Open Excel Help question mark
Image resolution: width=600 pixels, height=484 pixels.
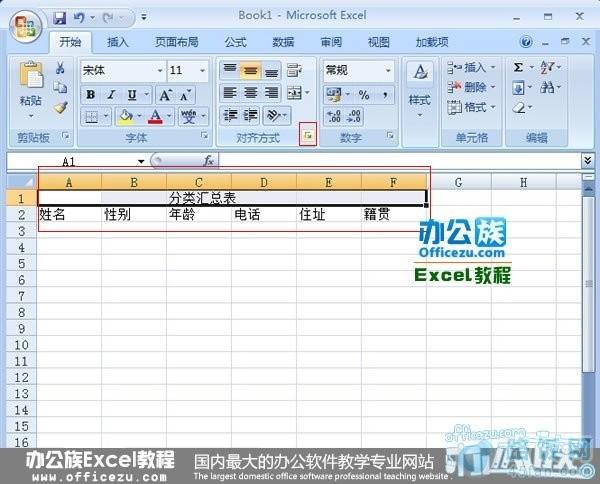[526, 42]
